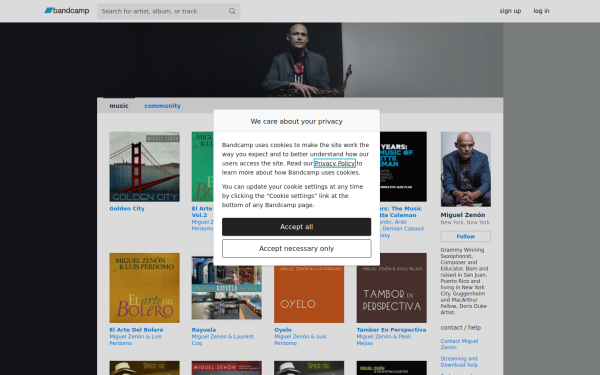Click the Bandcamp logo
Viewport: 600px width, 375px height.
click(67, 11)
